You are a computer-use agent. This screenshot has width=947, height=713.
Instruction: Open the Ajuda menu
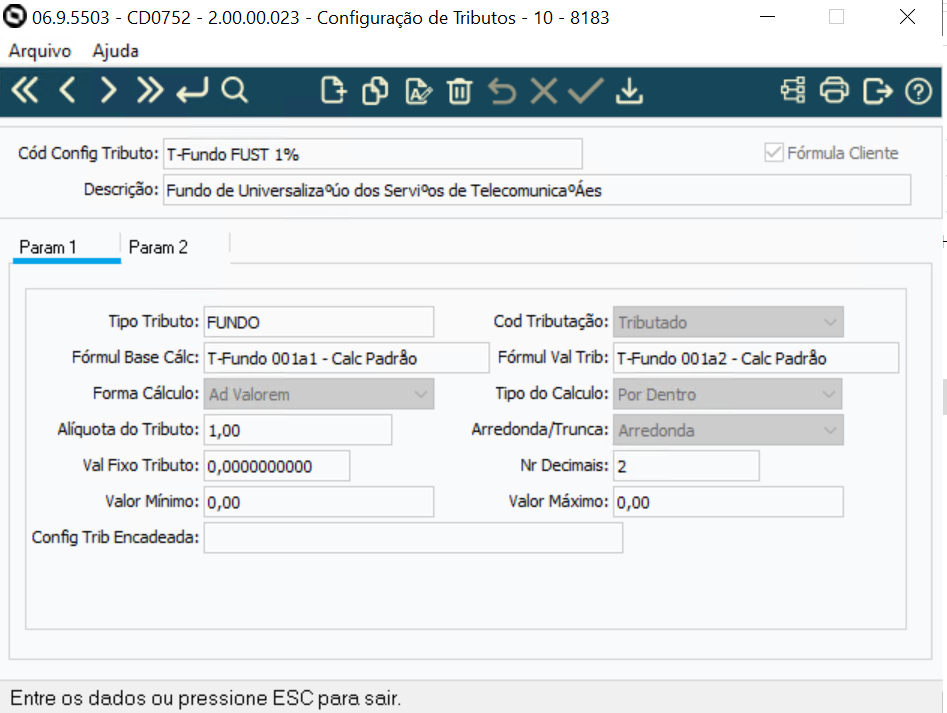115,51
